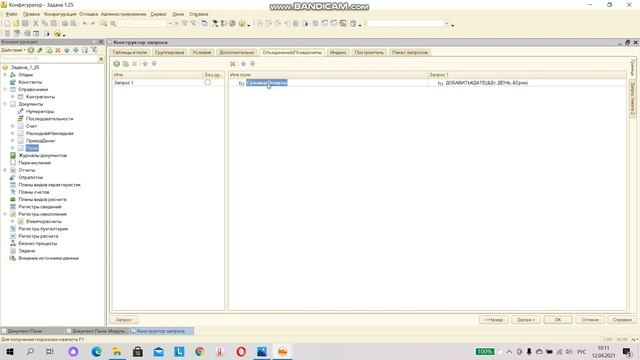Open Windows Start menu
The height and width of the screenshot is (360, 640).
click(x=10, y=351)
